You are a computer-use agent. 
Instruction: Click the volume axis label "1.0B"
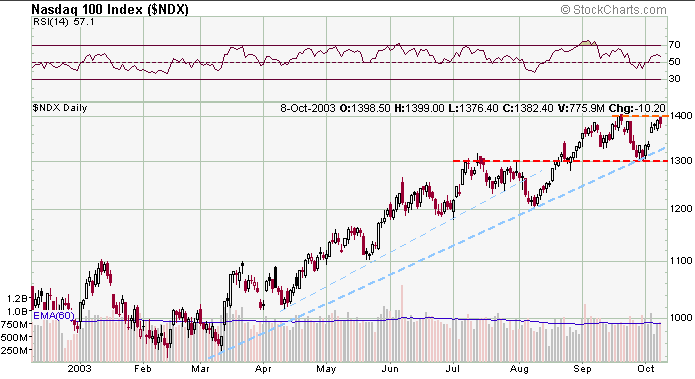17,311
